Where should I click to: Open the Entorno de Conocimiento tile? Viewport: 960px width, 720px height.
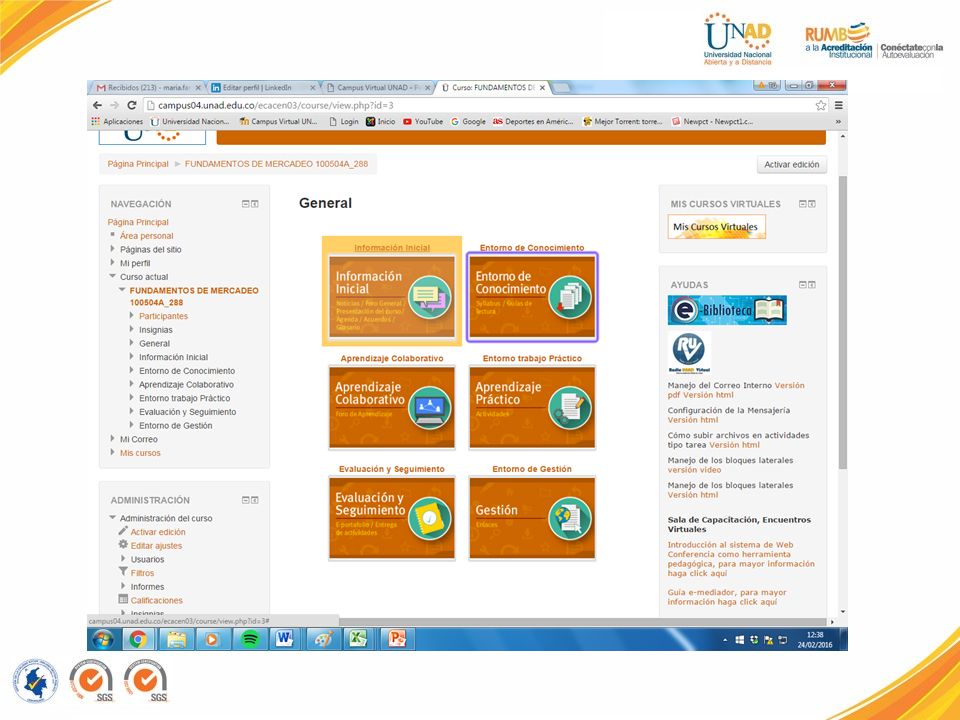[x=532, y=296]
